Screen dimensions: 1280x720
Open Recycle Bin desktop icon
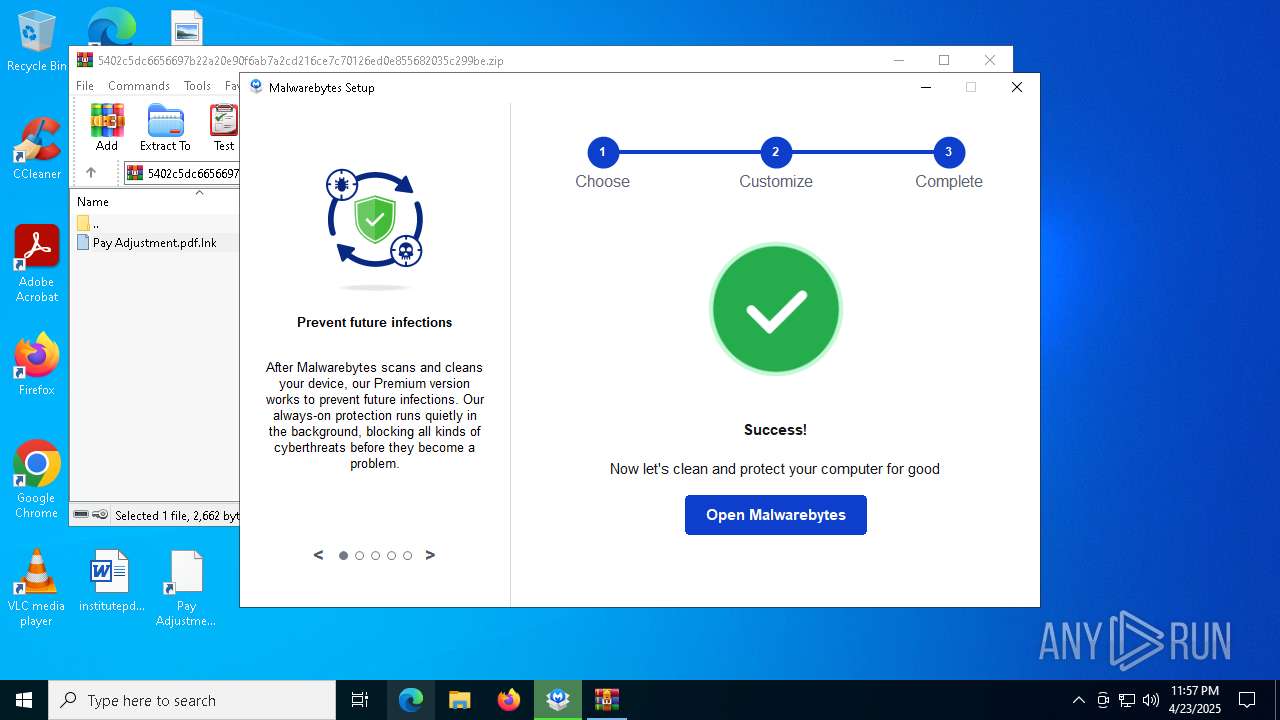coord(37,41)
